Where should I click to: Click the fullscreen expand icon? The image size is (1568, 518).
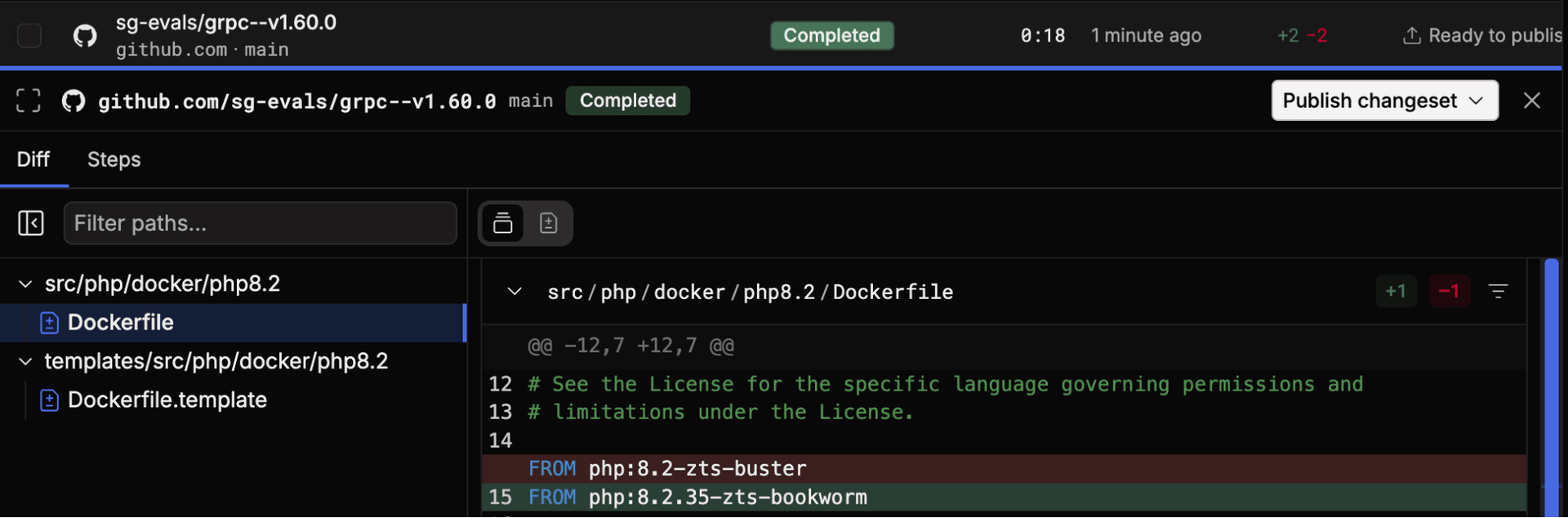[x=29, y=100]
